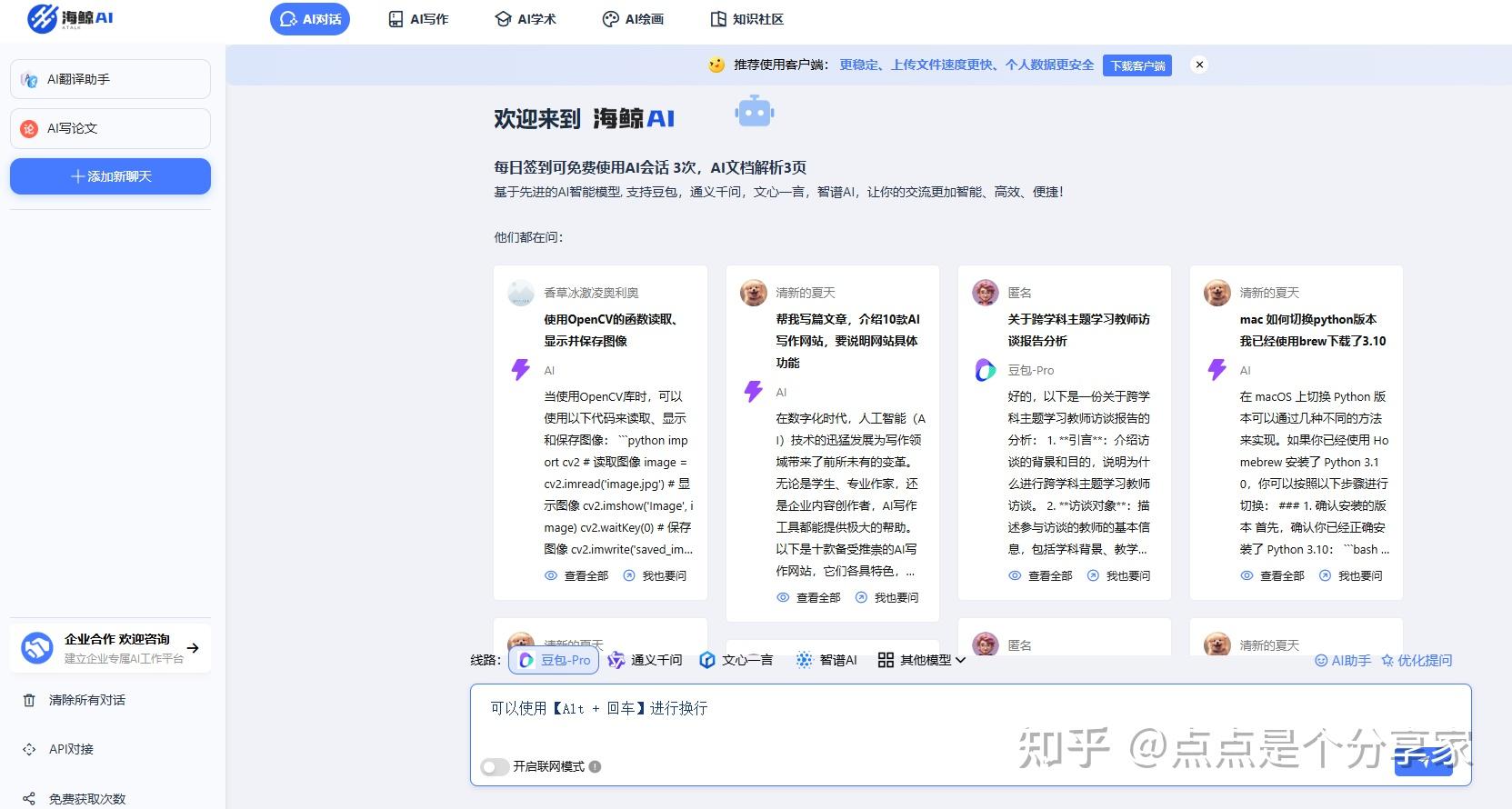Click the AI助手 link
The height and width of the screenshot is (809, 1512).
coord(1343,661)
